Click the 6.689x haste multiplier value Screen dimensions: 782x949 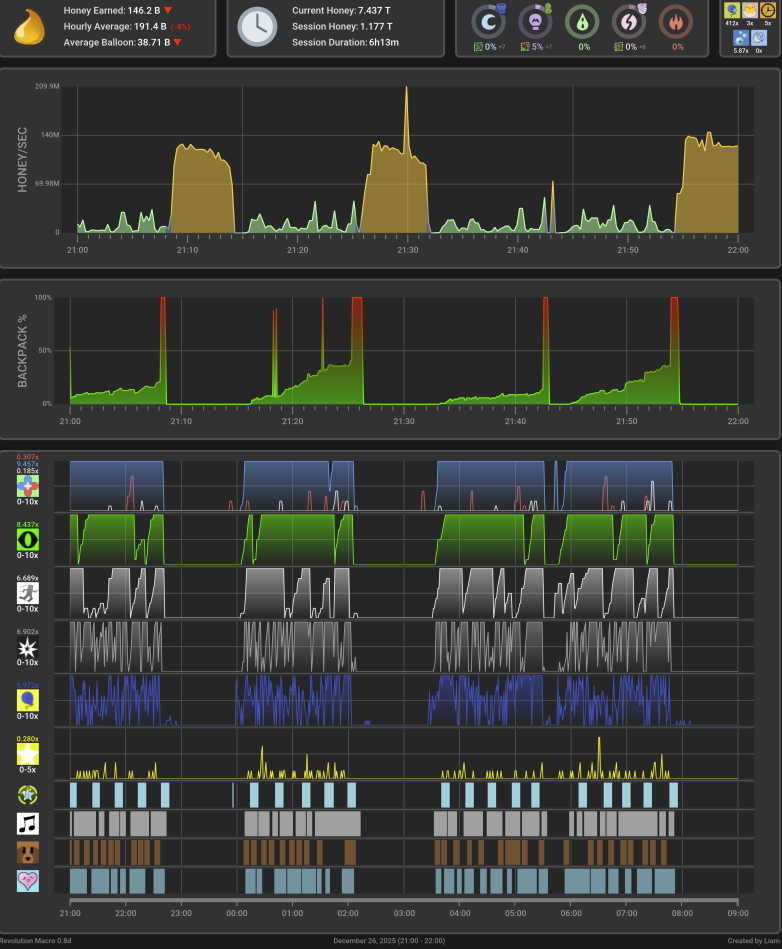[x=27, y=578]
